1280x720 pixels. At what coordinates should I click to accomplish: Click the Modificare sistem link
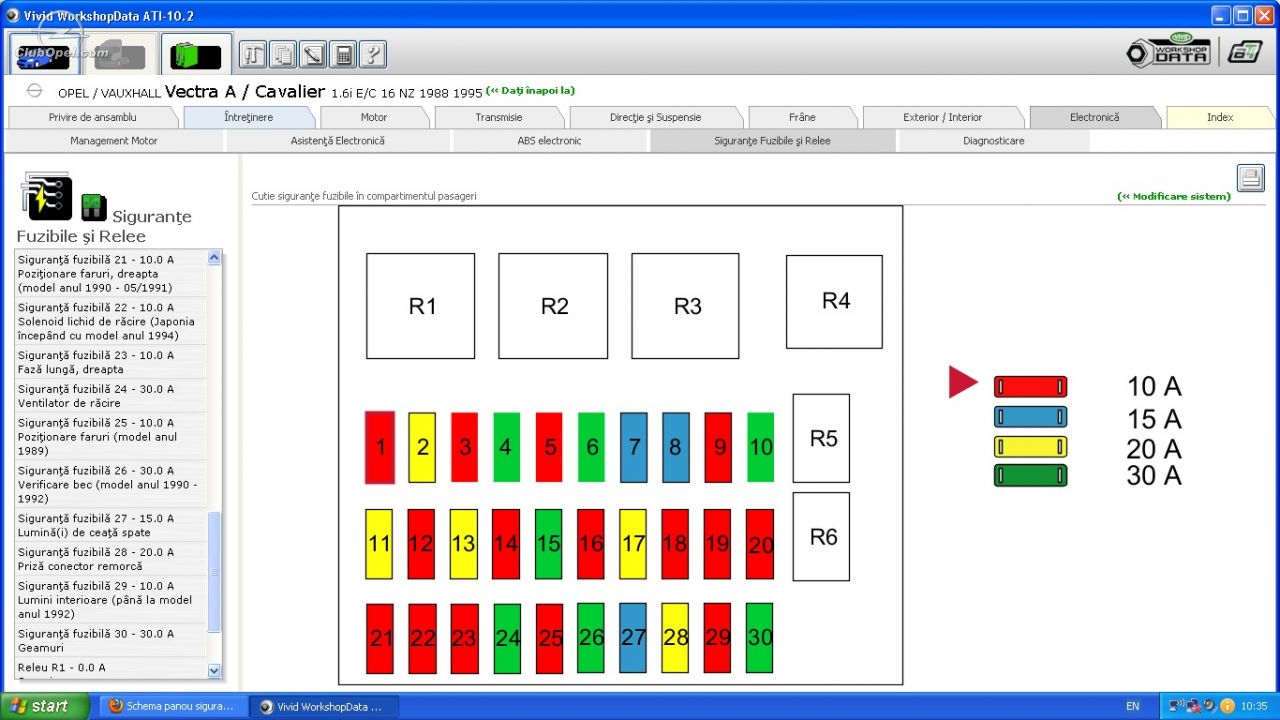click(1174, 197)
